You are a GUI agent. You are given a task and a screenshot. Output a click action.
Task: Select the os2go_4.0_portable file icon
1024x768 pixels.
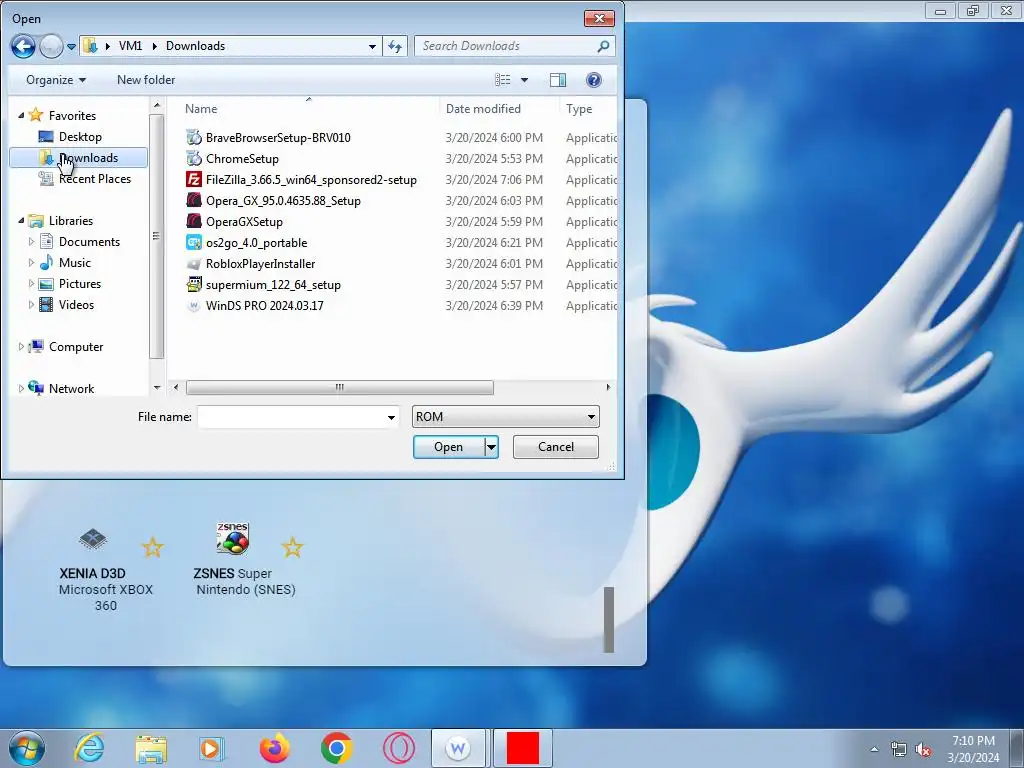[194, 242]
